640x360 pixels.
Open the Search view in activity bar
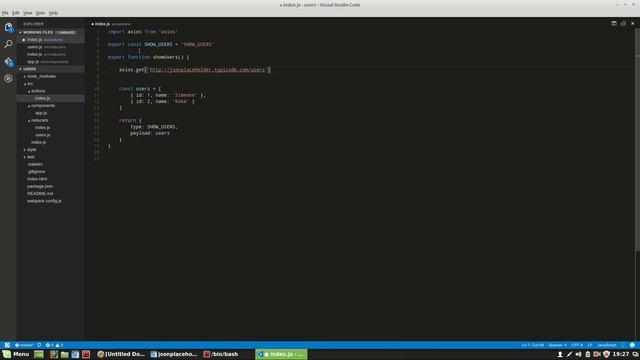[x=8, y=44]
